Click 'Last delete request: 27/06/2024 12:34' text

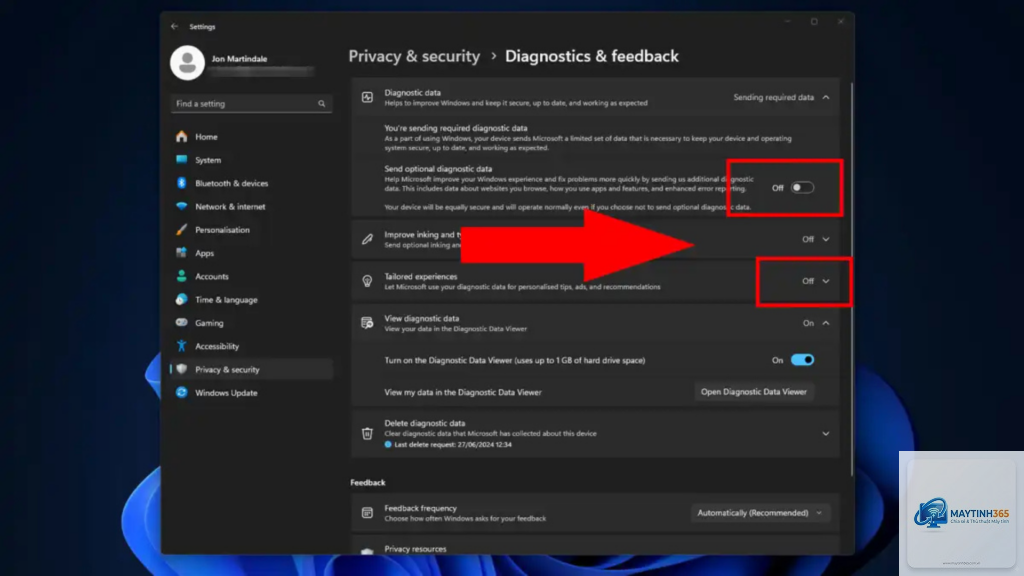coord(453,445)
